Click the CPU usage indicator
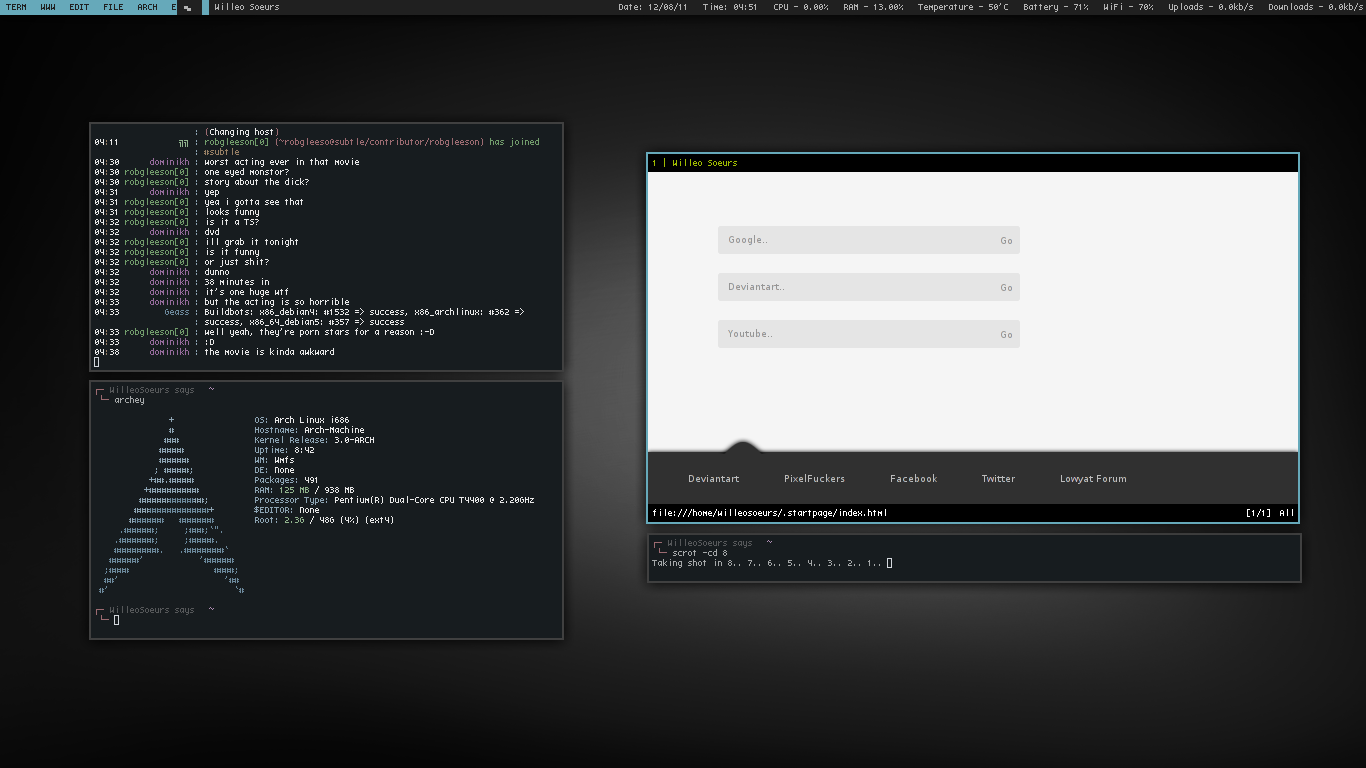This screenshot has height=768, width=1366. [x=801, y=7]
